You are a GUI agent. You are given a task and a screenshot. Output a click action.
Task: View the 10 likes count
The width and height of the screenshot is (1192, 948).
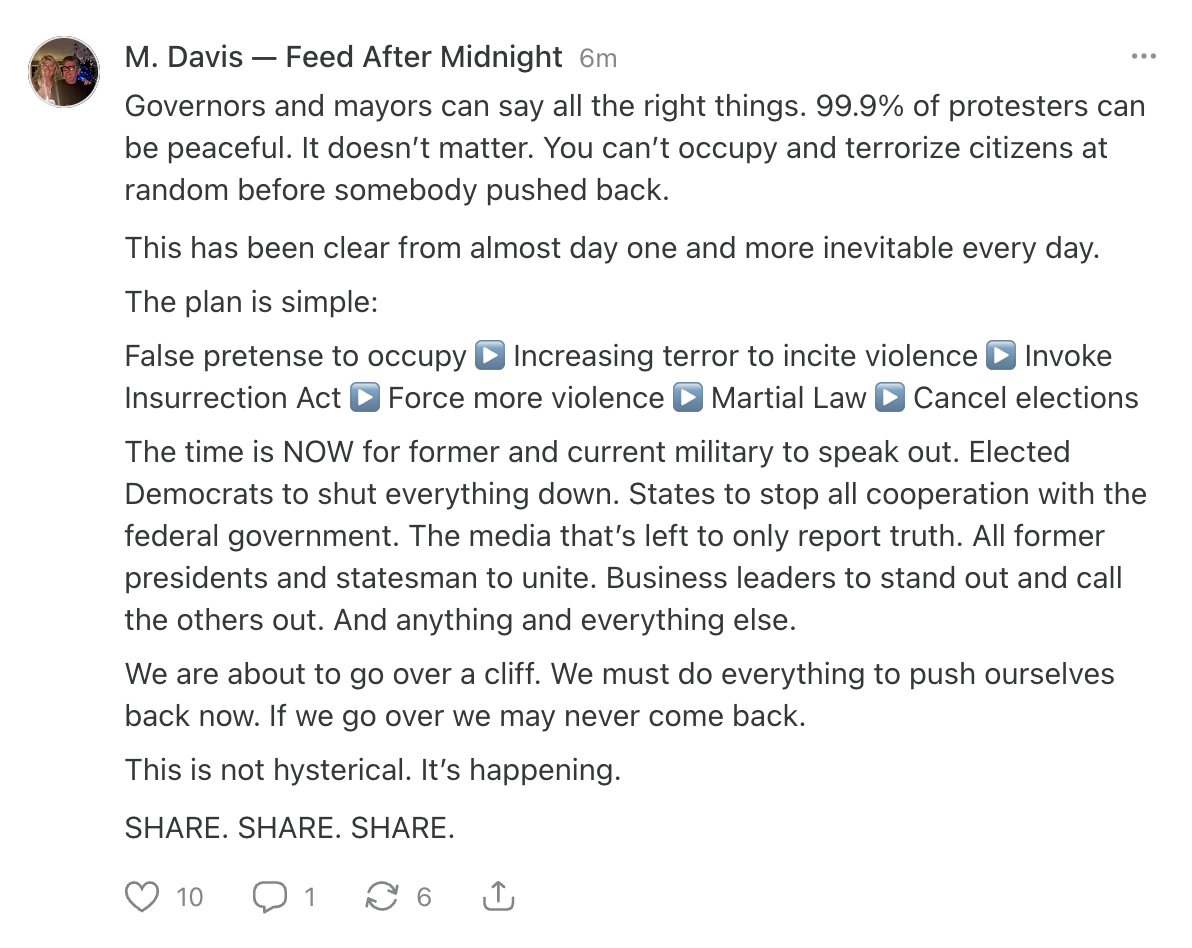click(189, 897)
